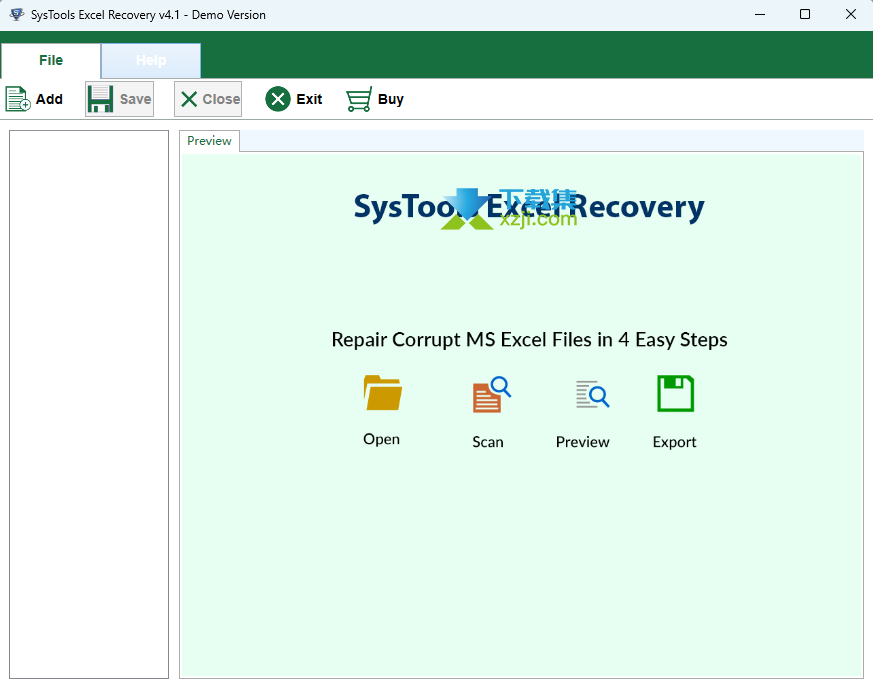The image size is (873, 684).
Task: Click inside the empty file list panel
Action: (89, 405)
